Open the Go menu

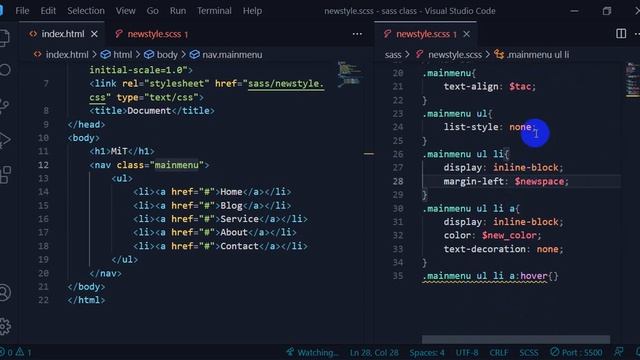click(152, 11)
